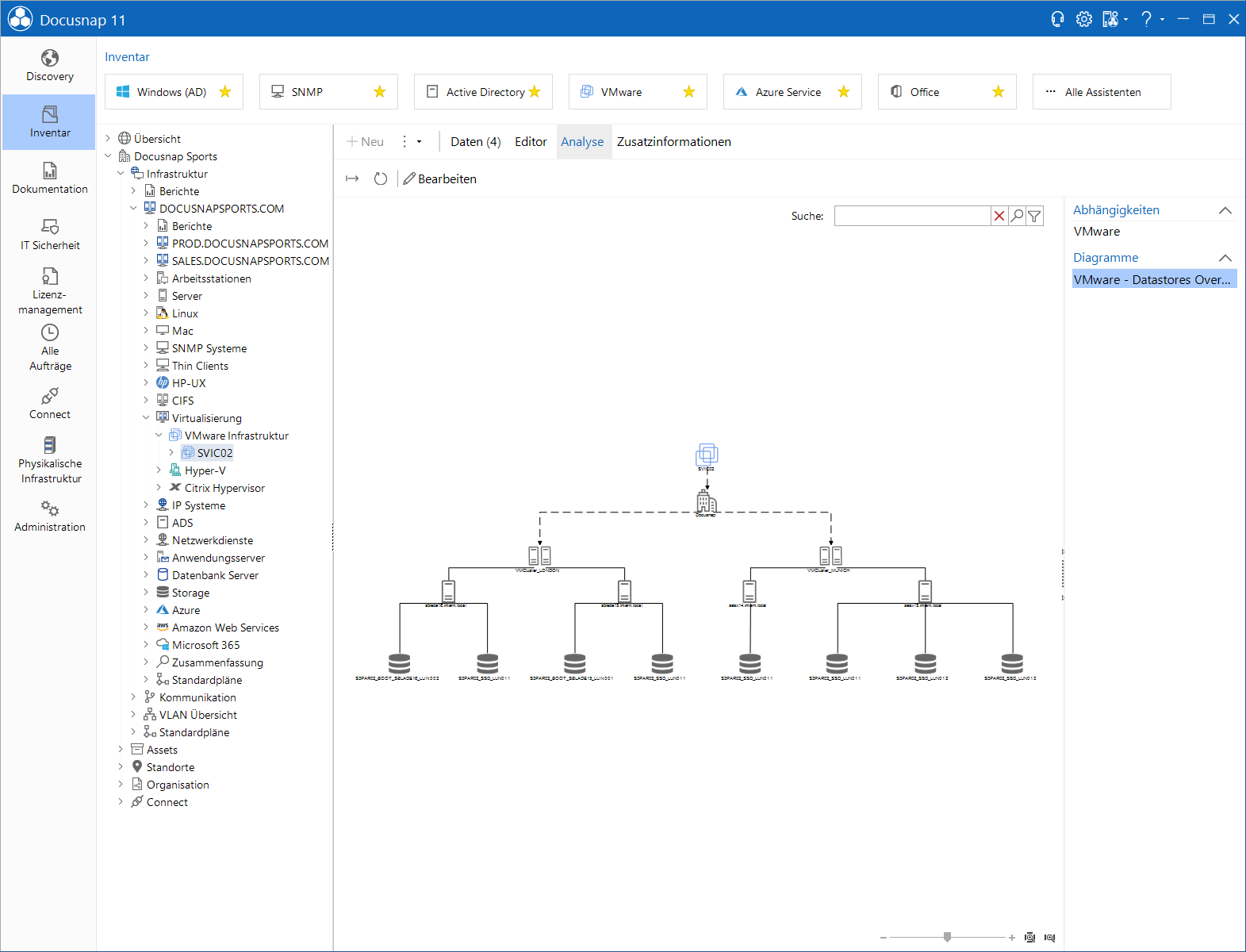Switch to the Editor tab
1246x952 pixels.
(531, 142)
